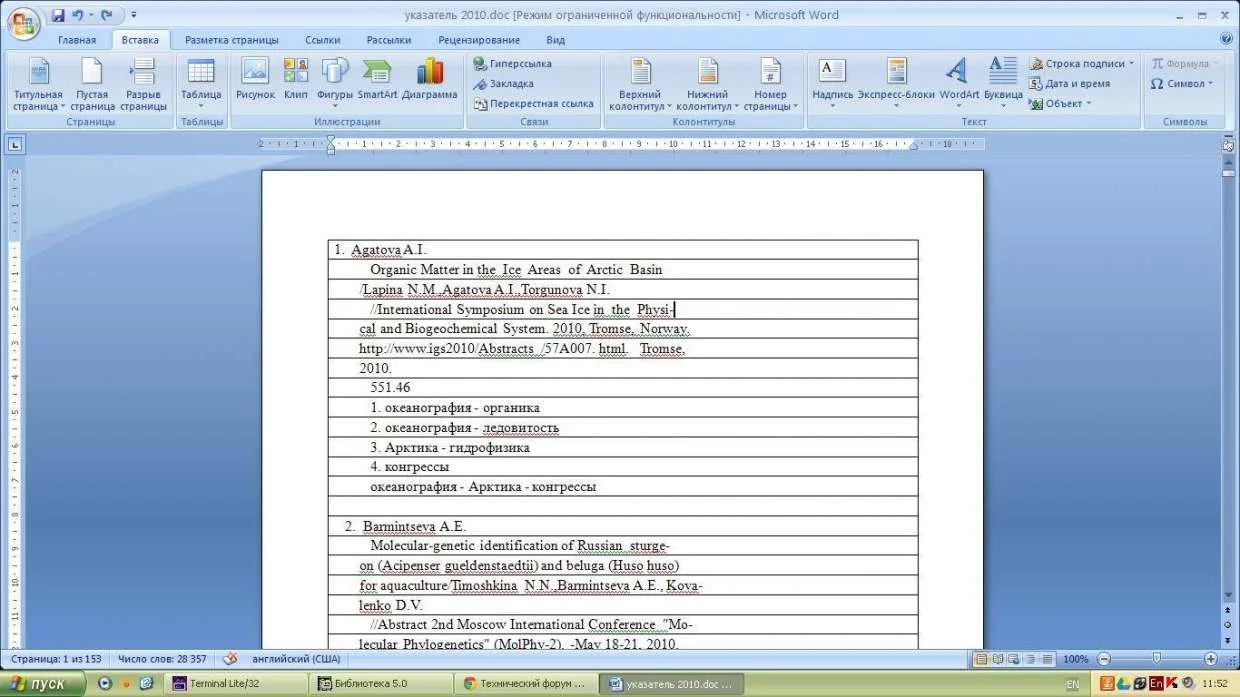Click the page count 'Страница: 1 из 153'
The height and width of the screenshot is (697, 1240).
[56, 659]
